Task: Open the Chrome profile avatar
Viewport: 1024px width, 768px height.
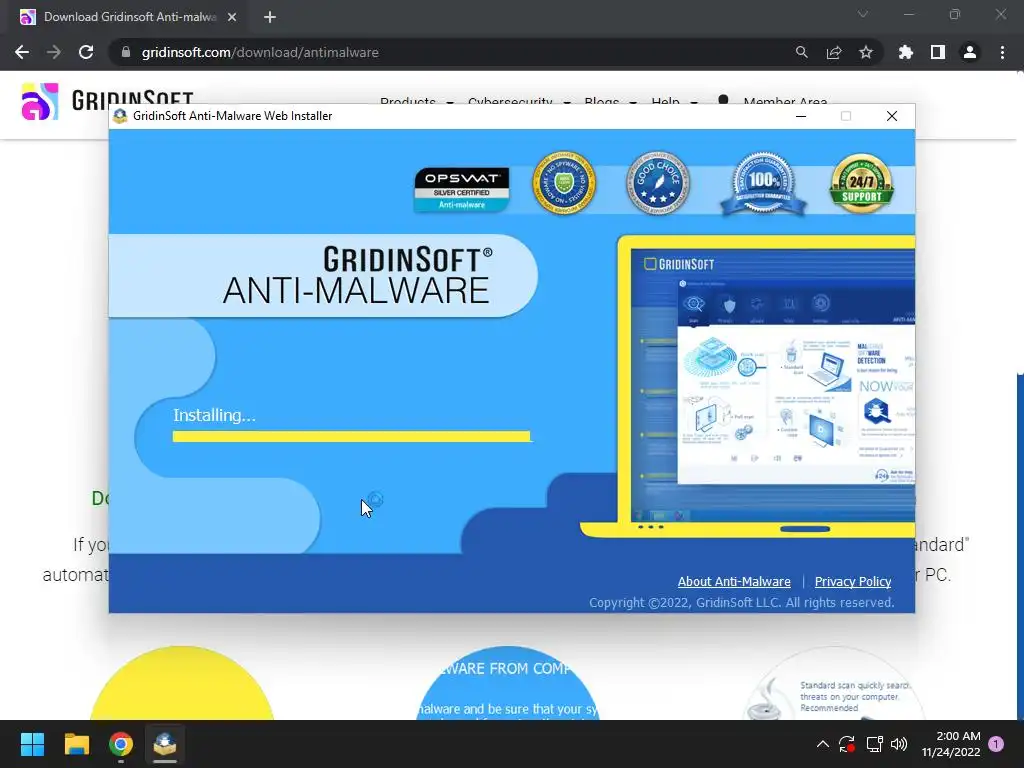Action: point(970,52)
